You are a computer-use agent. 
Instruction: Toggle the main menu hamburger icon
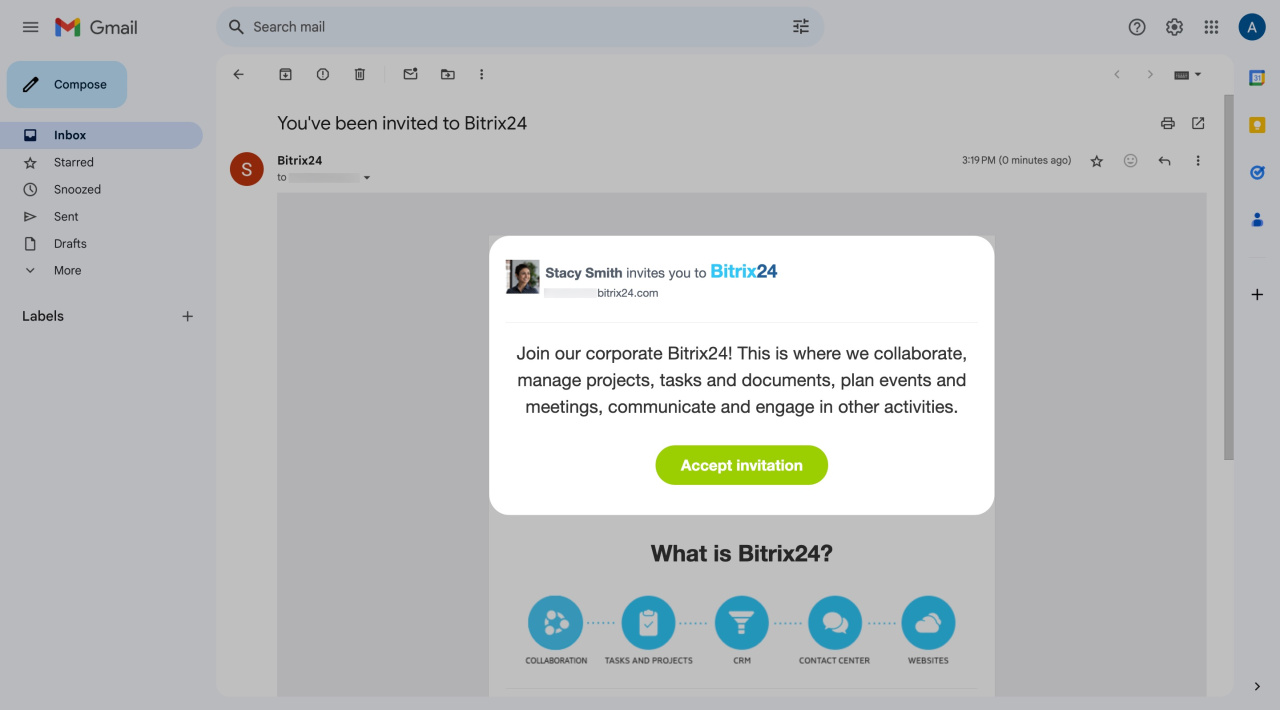tap(30, 27)
